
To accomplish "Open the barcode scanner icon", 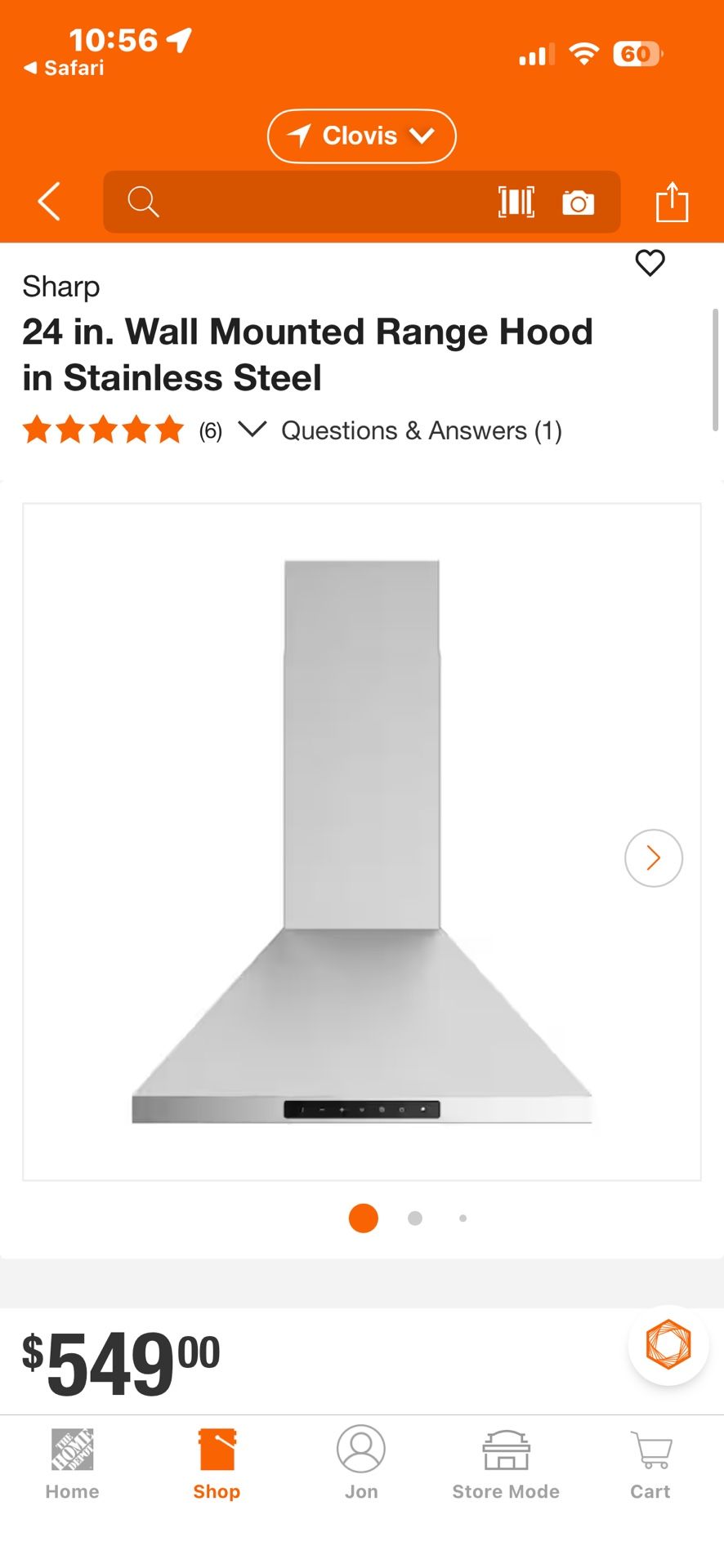I will coord(516,202).
